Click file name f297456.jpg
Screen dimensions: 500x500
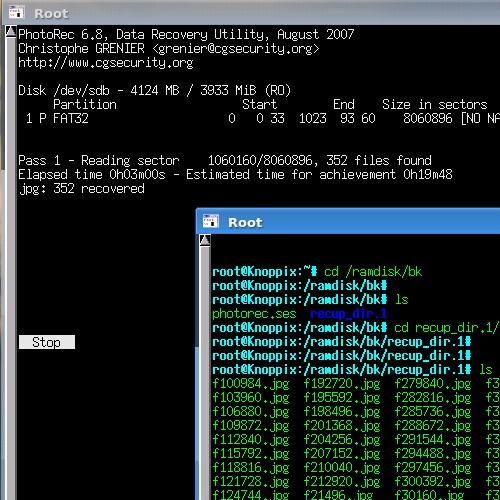tap(433, 468)
